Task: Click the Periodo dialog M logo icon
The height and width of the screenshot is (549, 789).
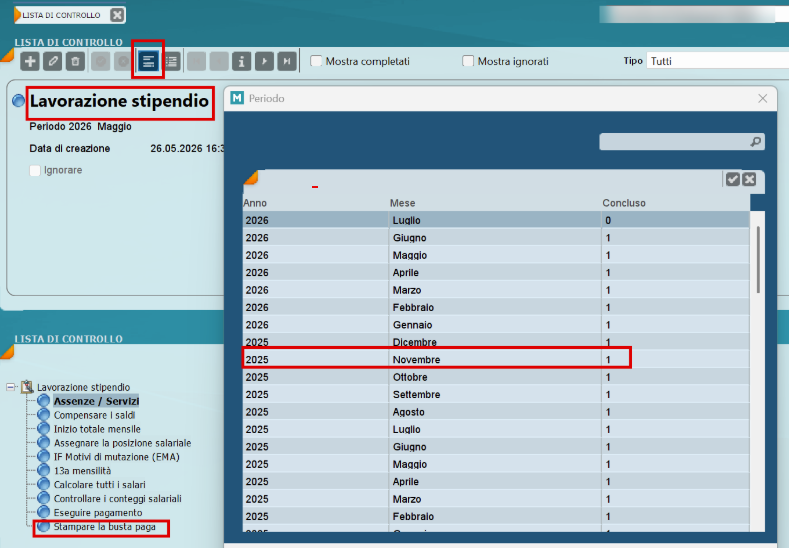Action: (x=237, y=98)
